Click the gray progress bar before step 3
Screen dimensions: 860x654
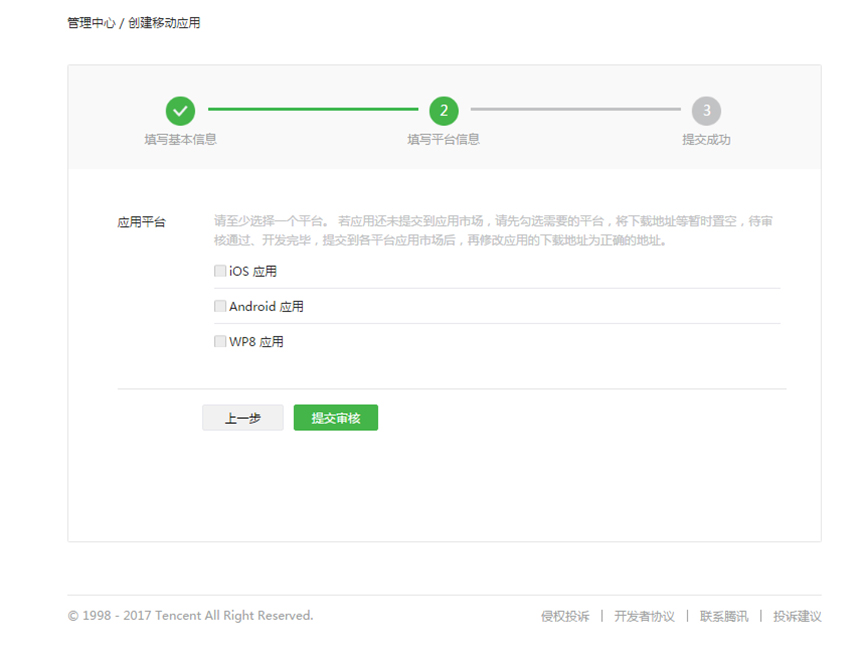(x=575, y=109)
